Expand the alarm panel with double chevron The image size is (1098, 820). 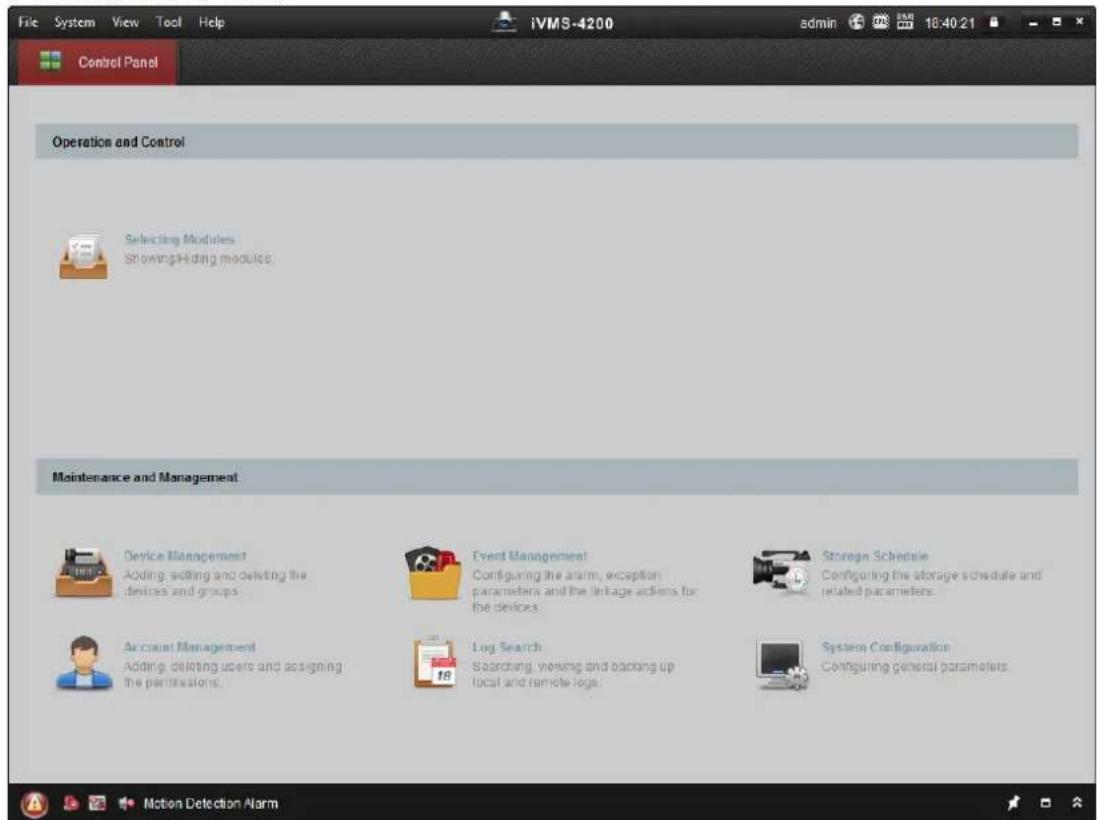click(x=1077, y=802)
